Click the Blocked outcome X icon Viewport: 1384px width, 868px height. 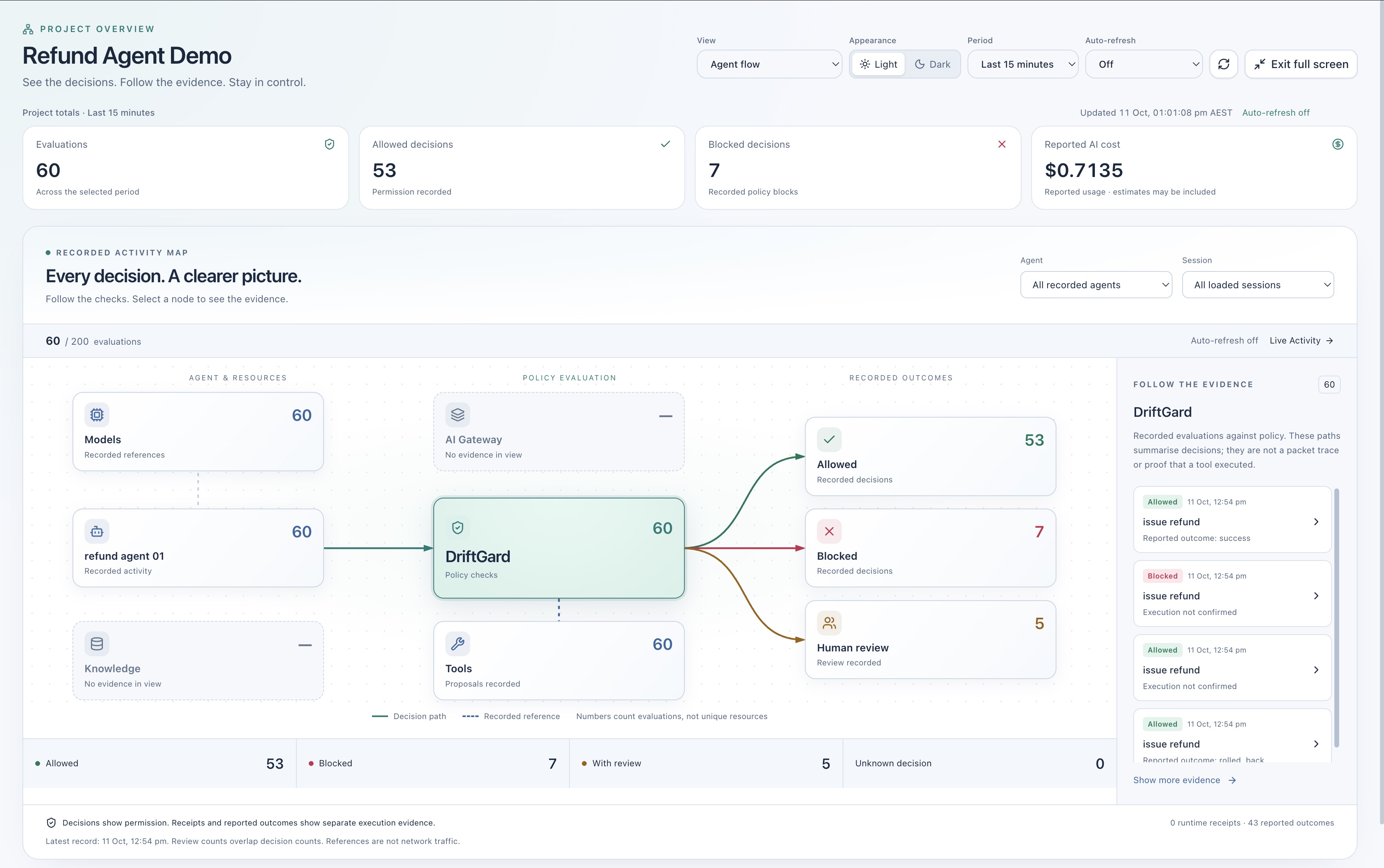pos(829,532)
